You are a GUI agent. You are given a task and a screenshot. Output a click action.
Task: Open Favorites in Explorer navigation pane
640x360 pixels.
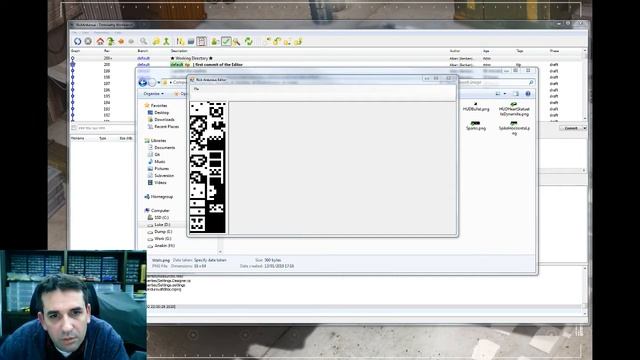(159, 105)
